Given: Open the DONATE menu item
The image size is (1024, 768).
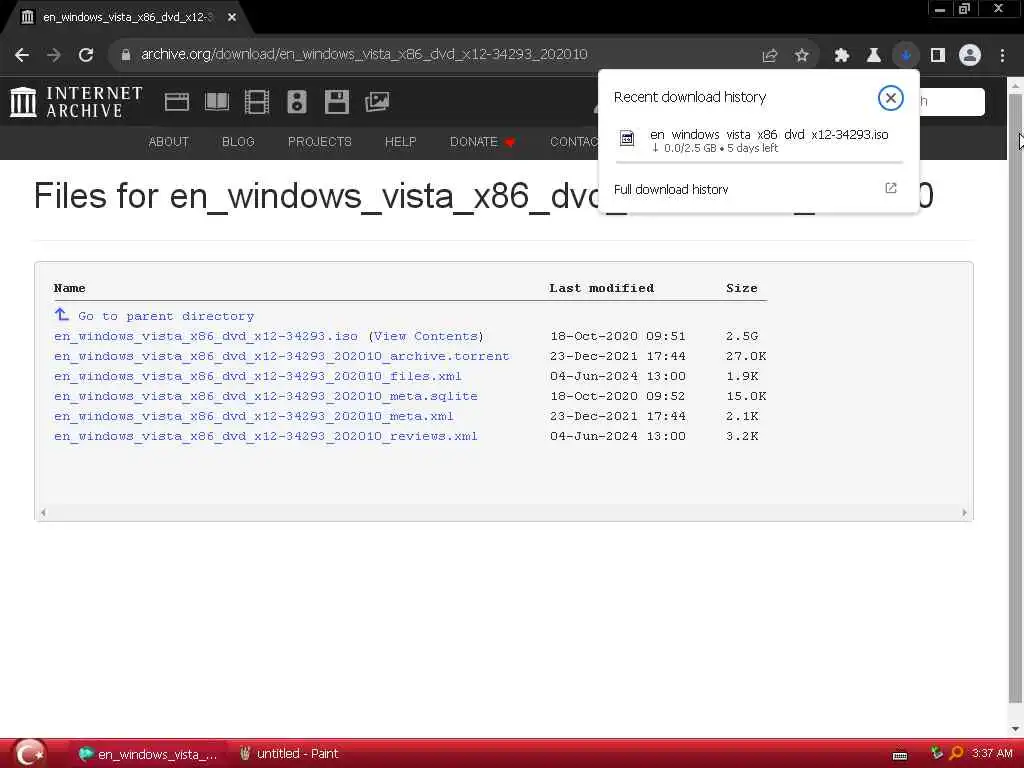Looking at the screenshot, I should coord(482,142).
